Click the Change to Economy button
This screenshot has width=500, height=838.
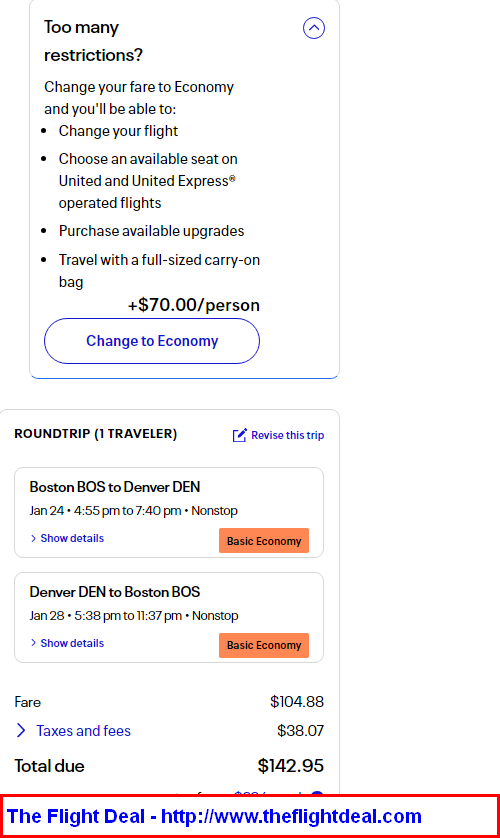click(x=152, y=341)
